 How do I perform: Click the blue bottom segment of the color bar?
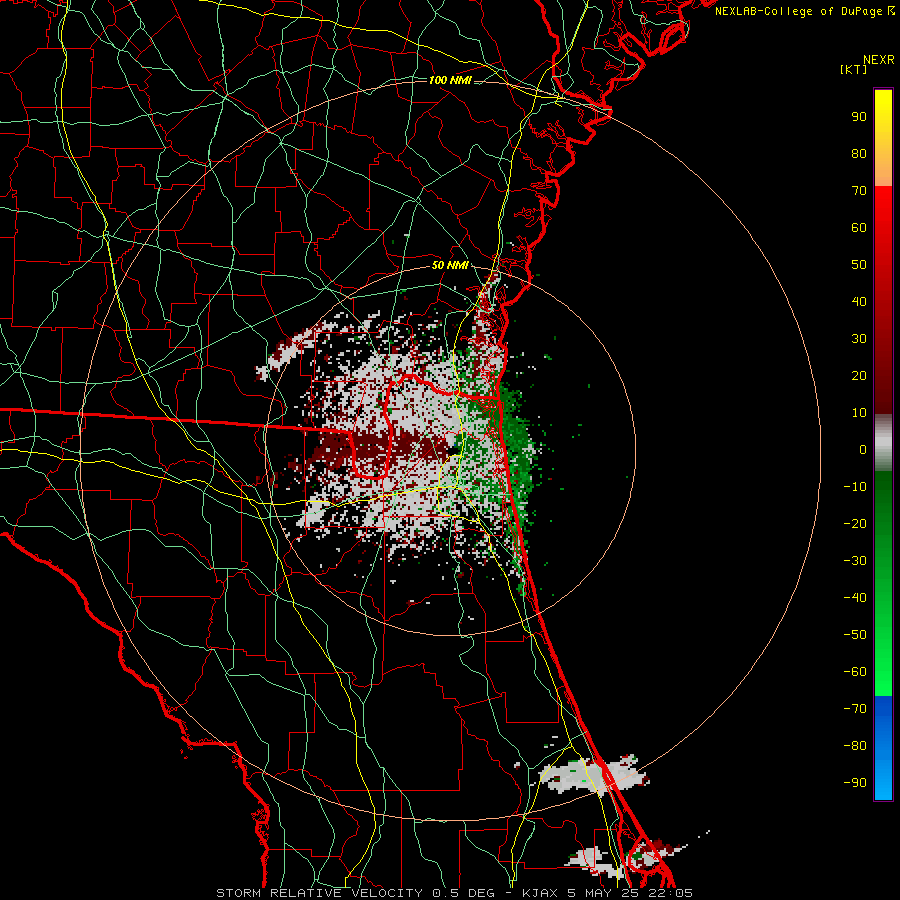point(883,748)
